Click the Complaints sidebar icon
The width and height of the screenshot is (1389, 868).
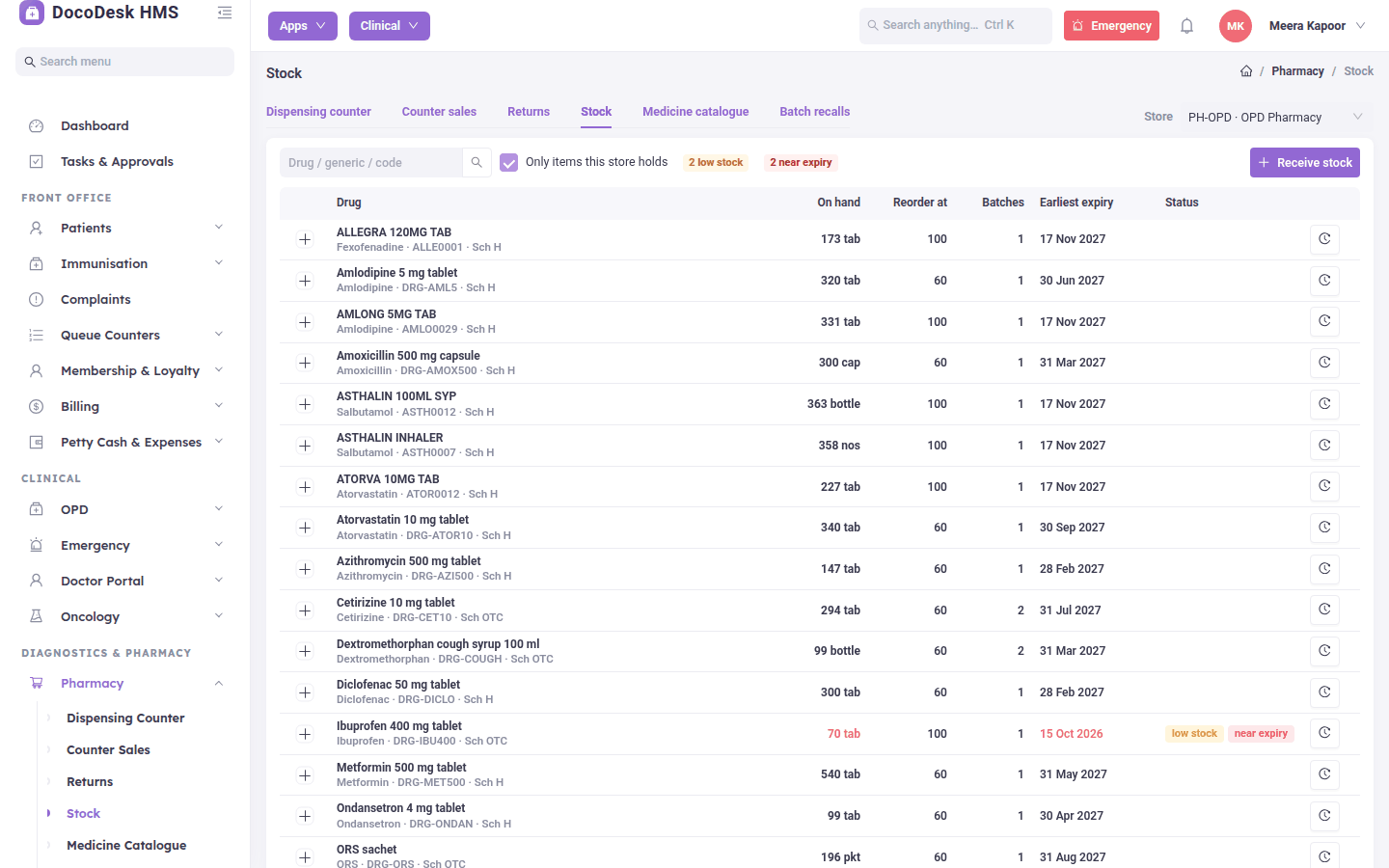click(x=37, y=300)
